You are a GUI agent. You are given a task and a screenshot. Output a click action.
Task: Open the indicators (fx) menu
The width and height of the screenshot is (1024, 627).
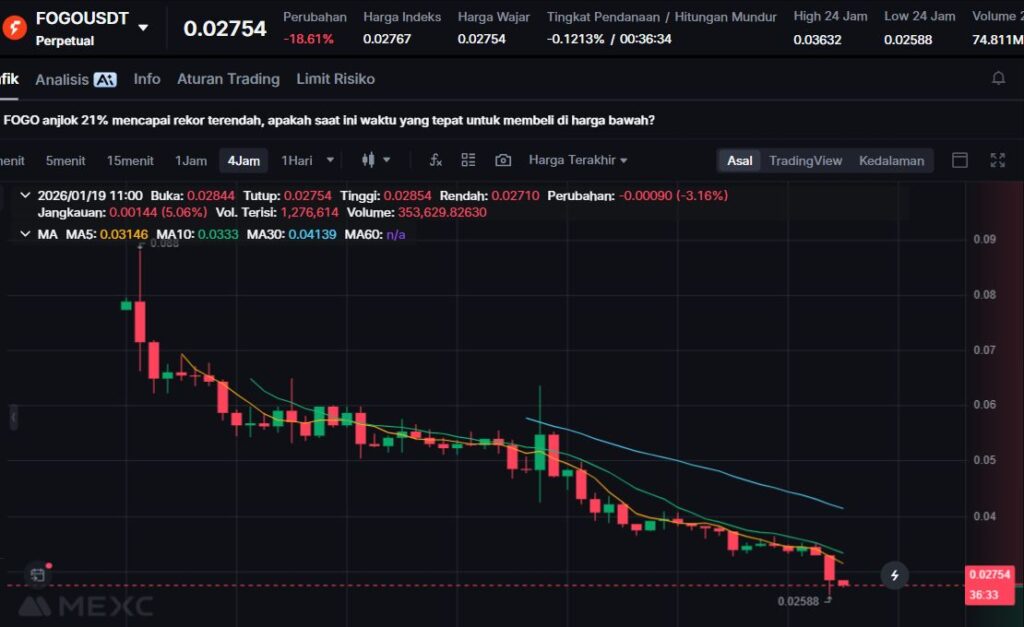pyautogui.click(x=436, y=160)
